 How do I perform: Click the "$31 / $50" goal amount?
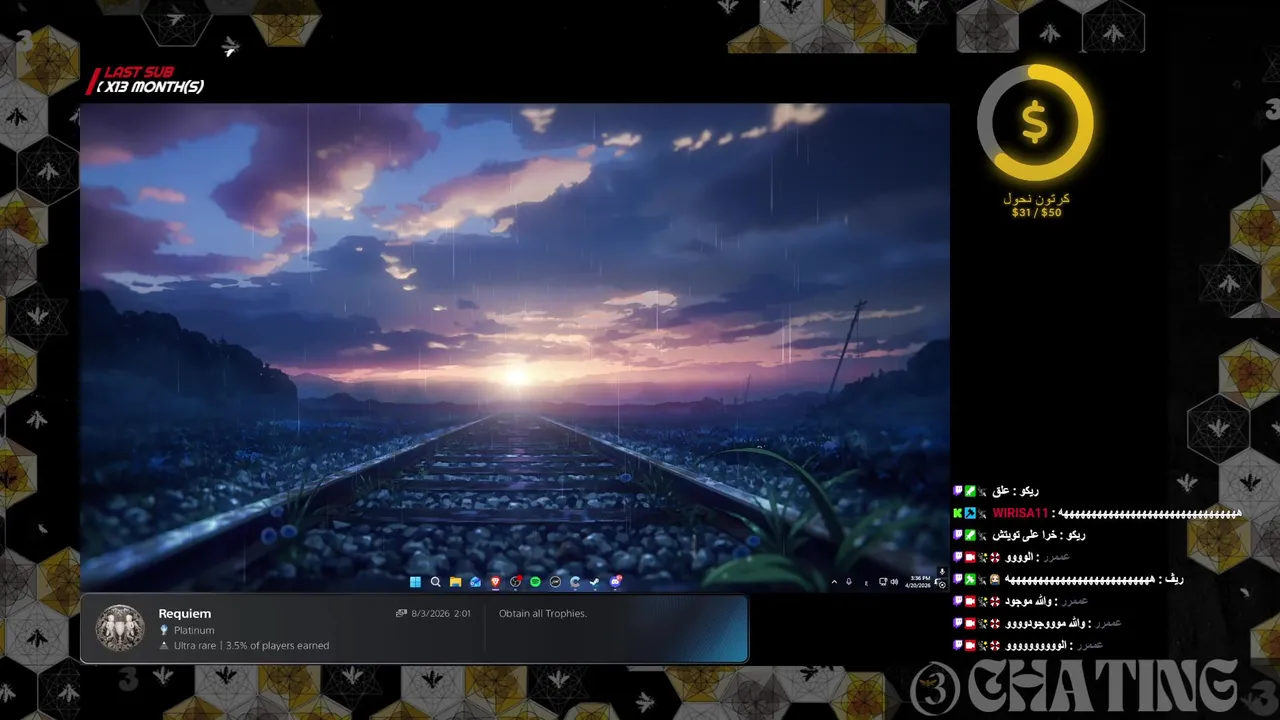[x=1036, y=213]
